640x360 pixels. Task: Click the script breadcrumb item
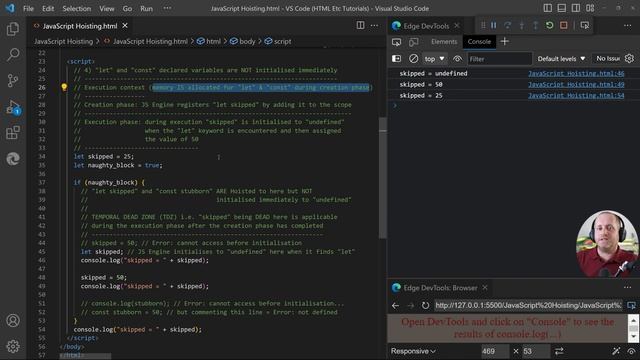tap(278, 41)
